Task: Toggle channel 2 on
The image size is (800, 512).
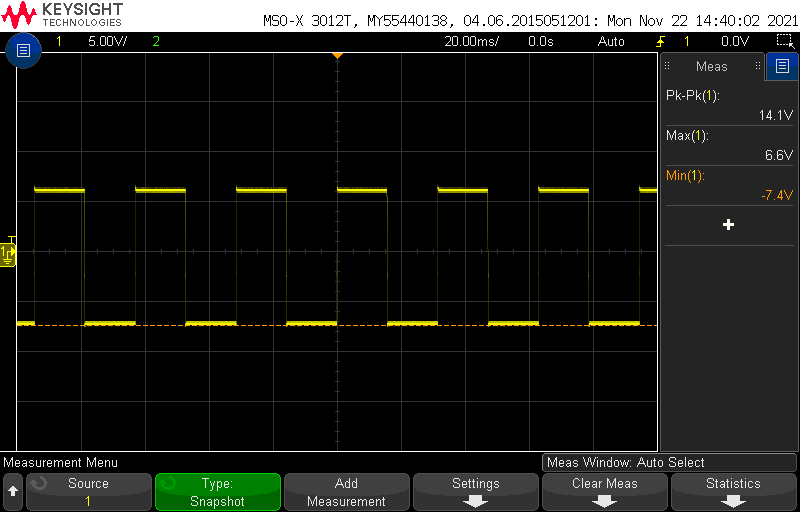Action: click(155, 42)
